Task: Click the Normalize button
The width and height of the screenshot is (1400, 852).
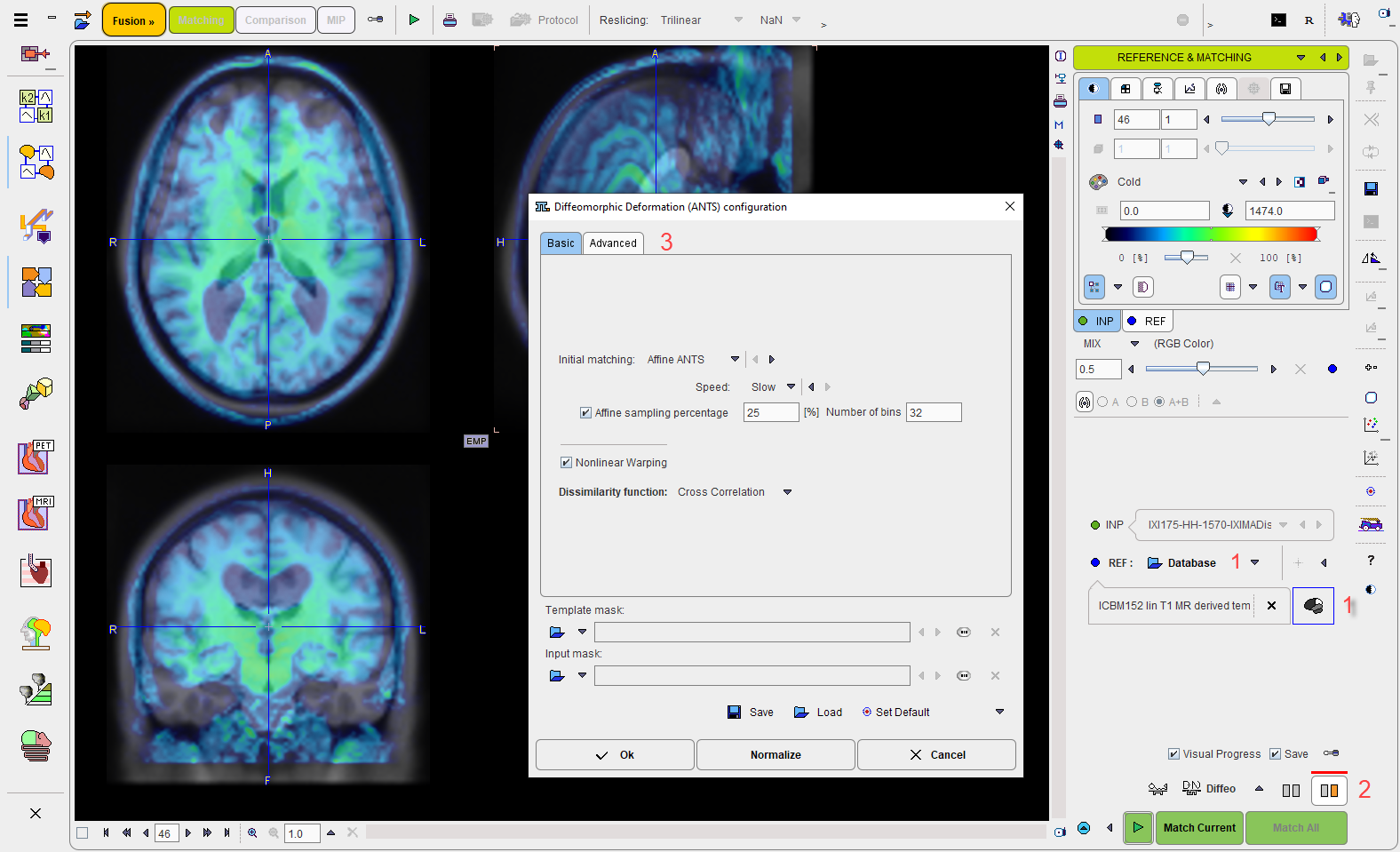Action: 776,754
